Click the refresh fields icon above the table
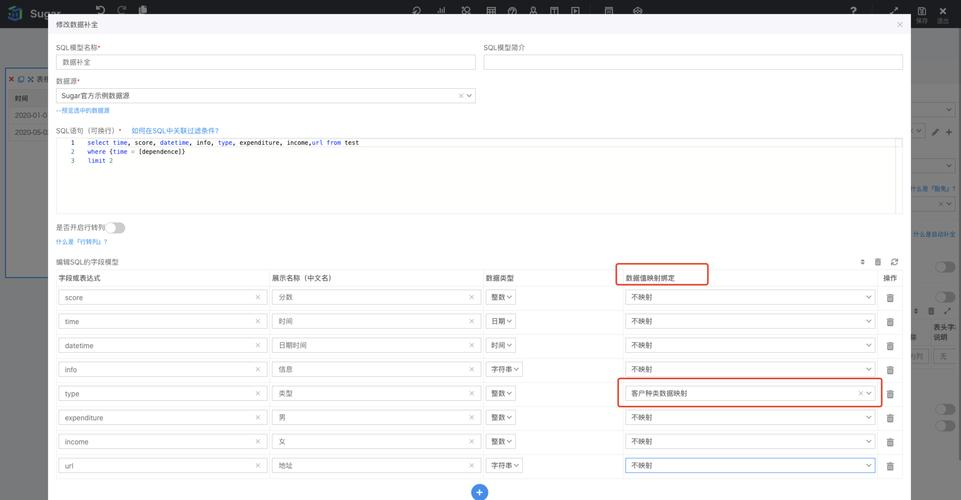This screenshot has height=500, width=961. [894, 262]
